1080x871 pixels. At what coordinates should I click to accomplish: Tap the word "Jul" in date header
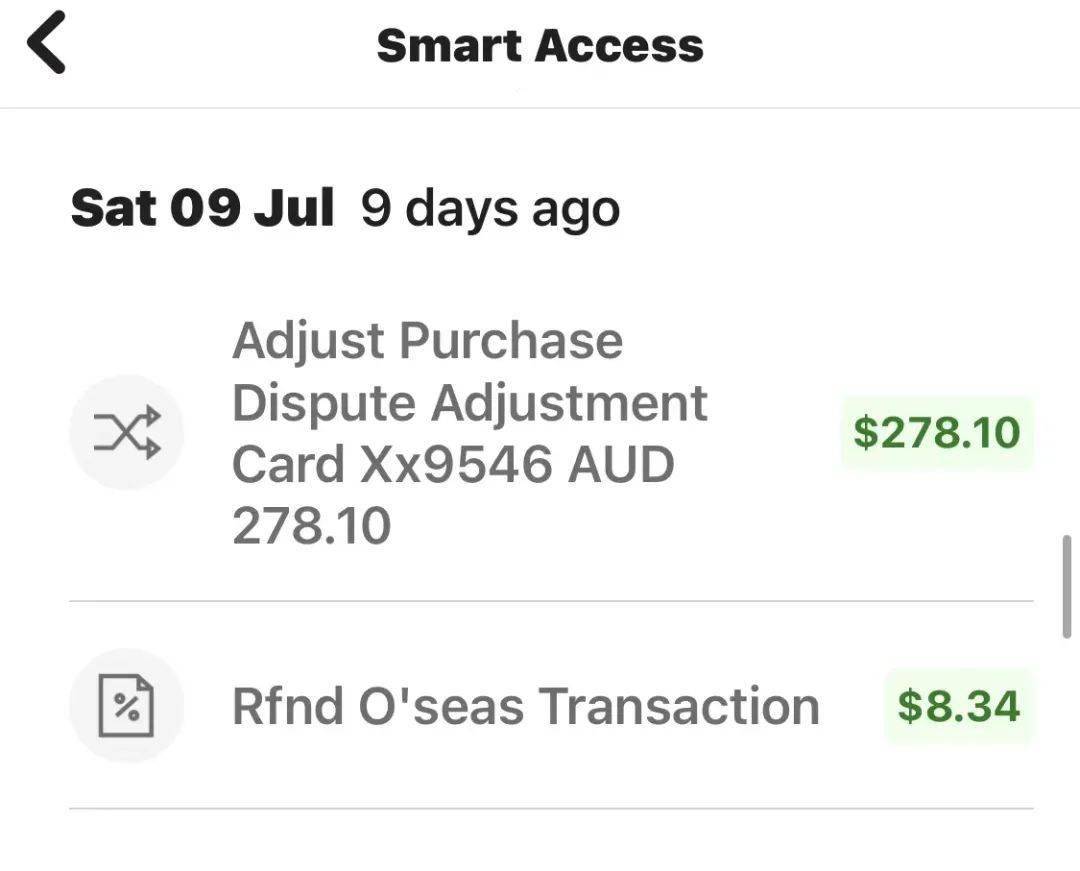tap(294, 208)
